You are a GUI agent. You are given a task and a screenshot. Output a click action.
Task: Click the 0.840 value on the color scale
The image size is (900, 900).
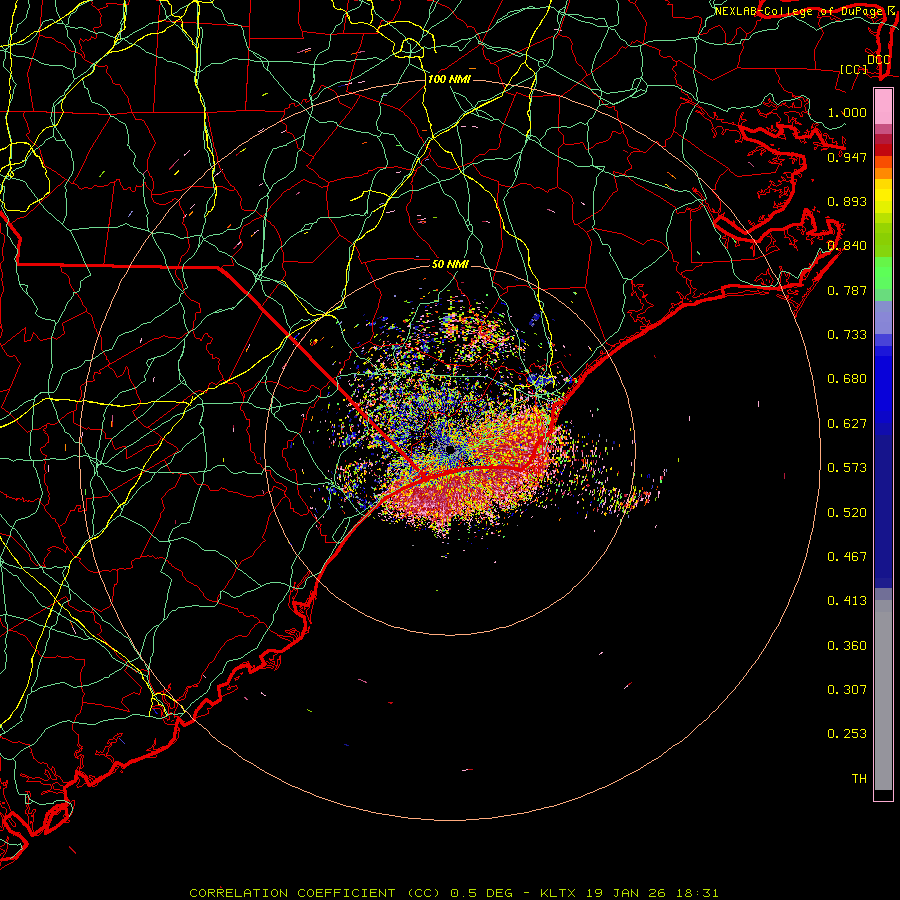[847, 246]
